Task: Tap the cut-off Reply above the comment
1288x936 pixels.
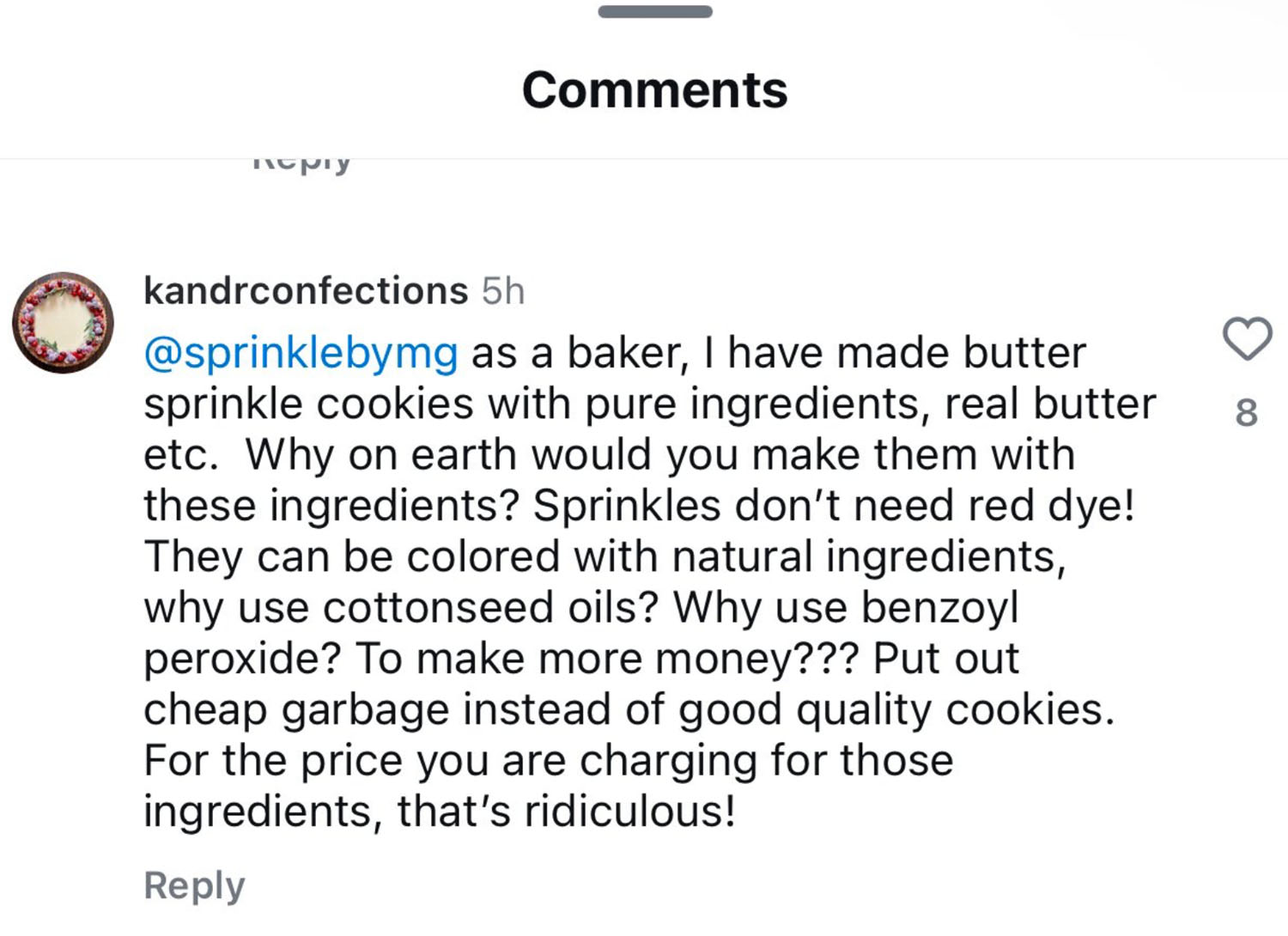Action: [x=302, y=163]
